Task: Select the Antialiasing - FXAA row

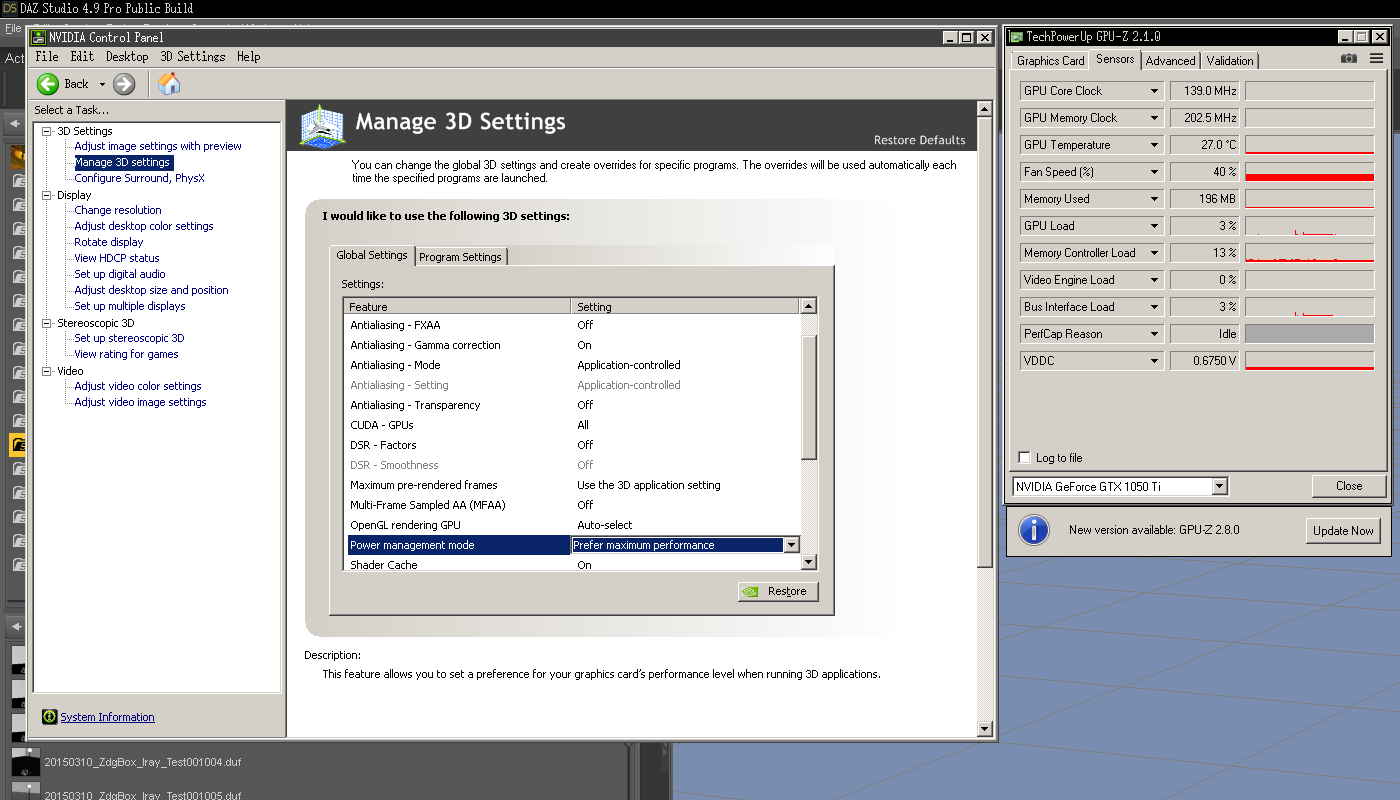Action: pos(573,325)
